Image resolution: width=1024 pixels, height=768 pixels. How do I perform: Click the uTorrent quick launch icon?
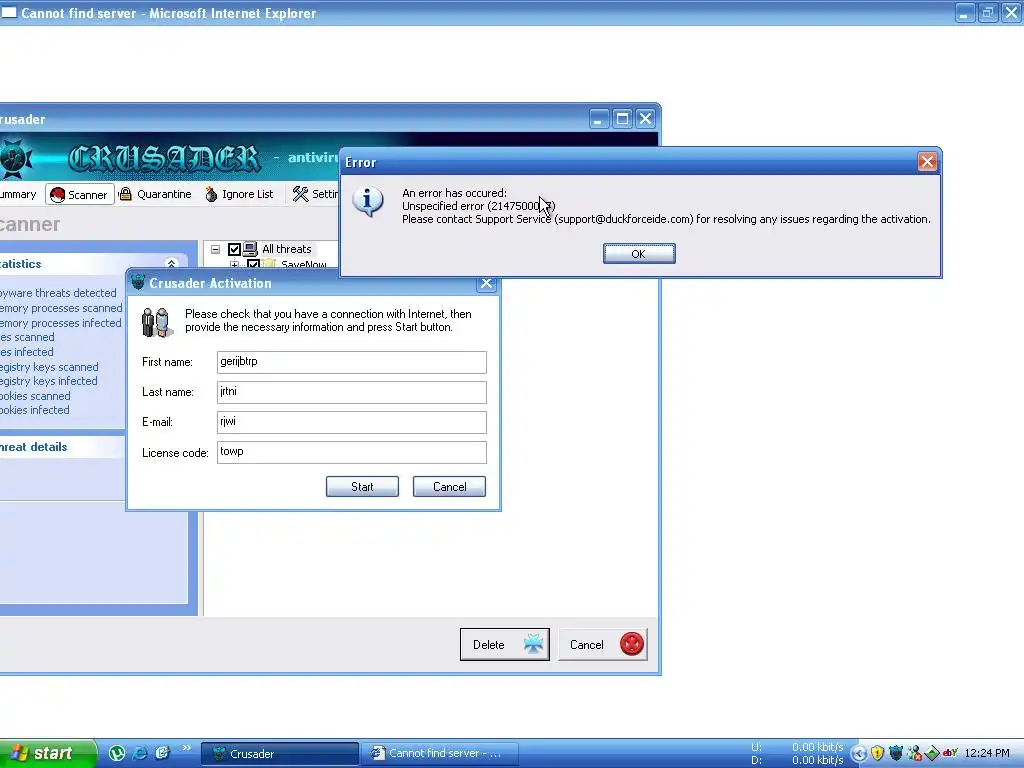click(x=116, y=754)
